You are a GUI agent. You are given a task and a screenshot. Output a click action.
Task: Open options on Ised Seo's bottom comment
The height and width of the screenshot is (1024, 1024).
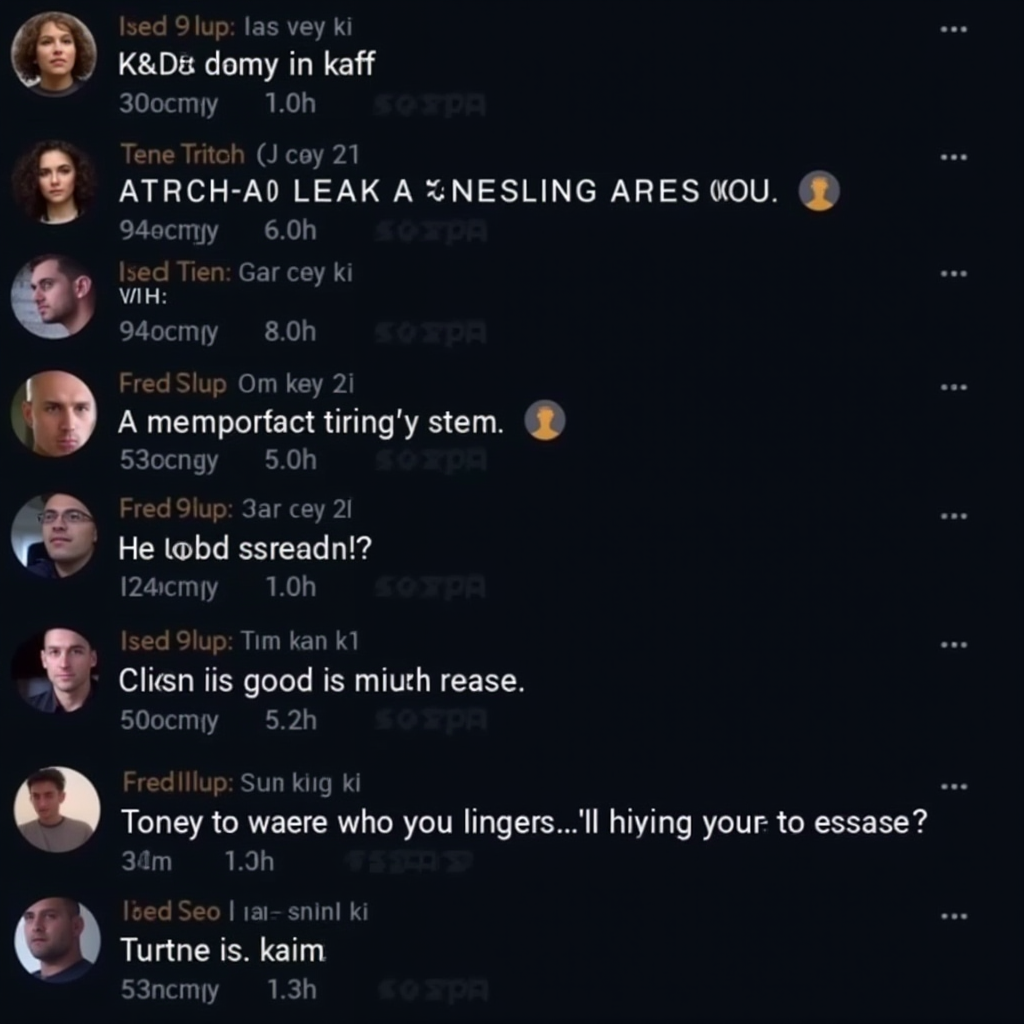(x=954, y=915)
